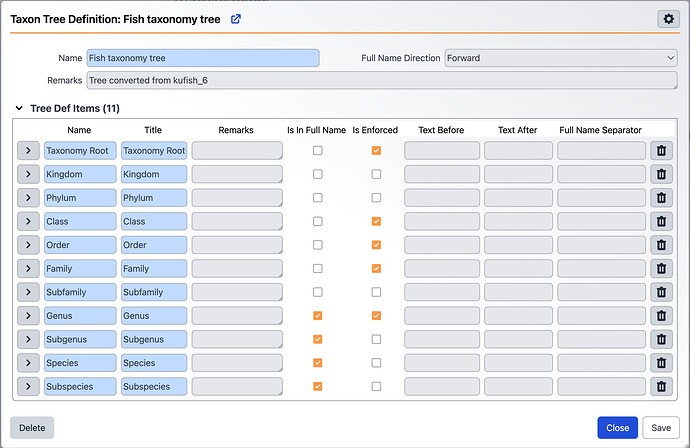This screenshot has height=448, width=690.
Task: Open Full Name Direction dropdown
Action: coord(561,58)
